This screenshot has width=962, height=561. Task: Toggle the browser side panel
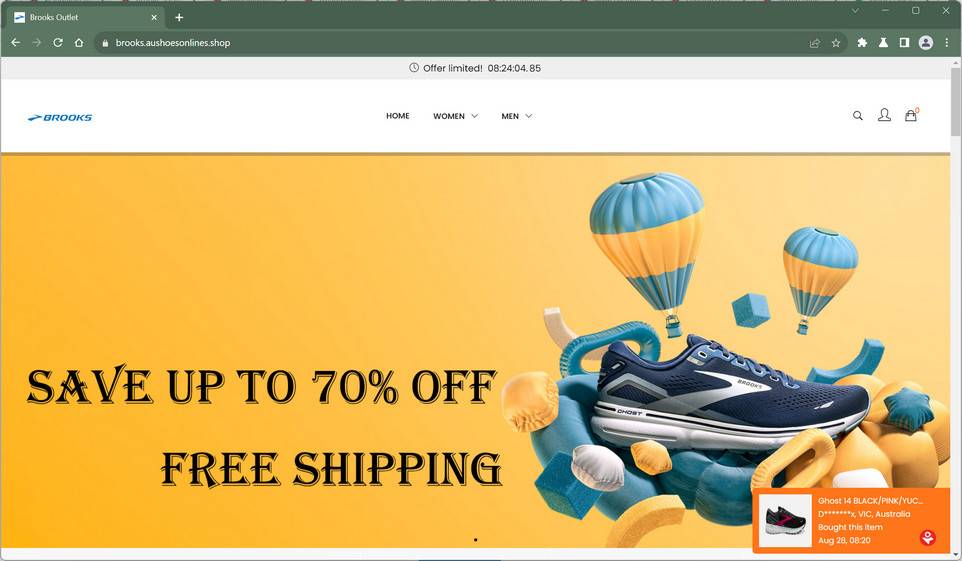click(x=904, y=42)
